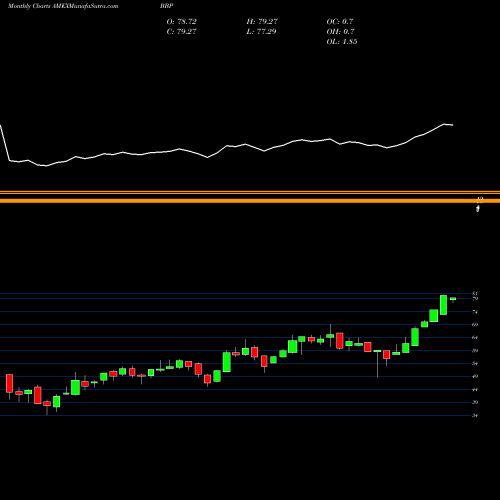Select the open value 'O: 78.72'
The height and width of the screenshot is (500, 500).
181,22
